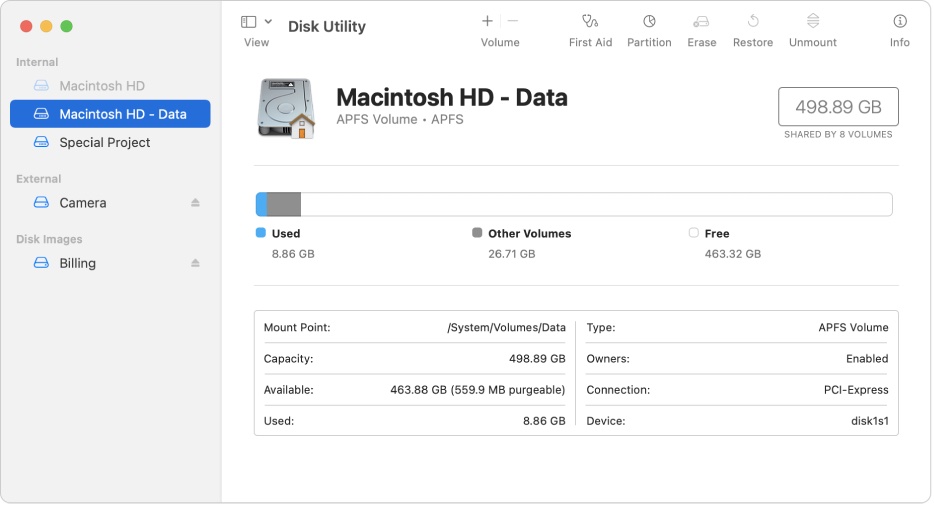
Task: Open the Partition tool
Action: (649, 21)
